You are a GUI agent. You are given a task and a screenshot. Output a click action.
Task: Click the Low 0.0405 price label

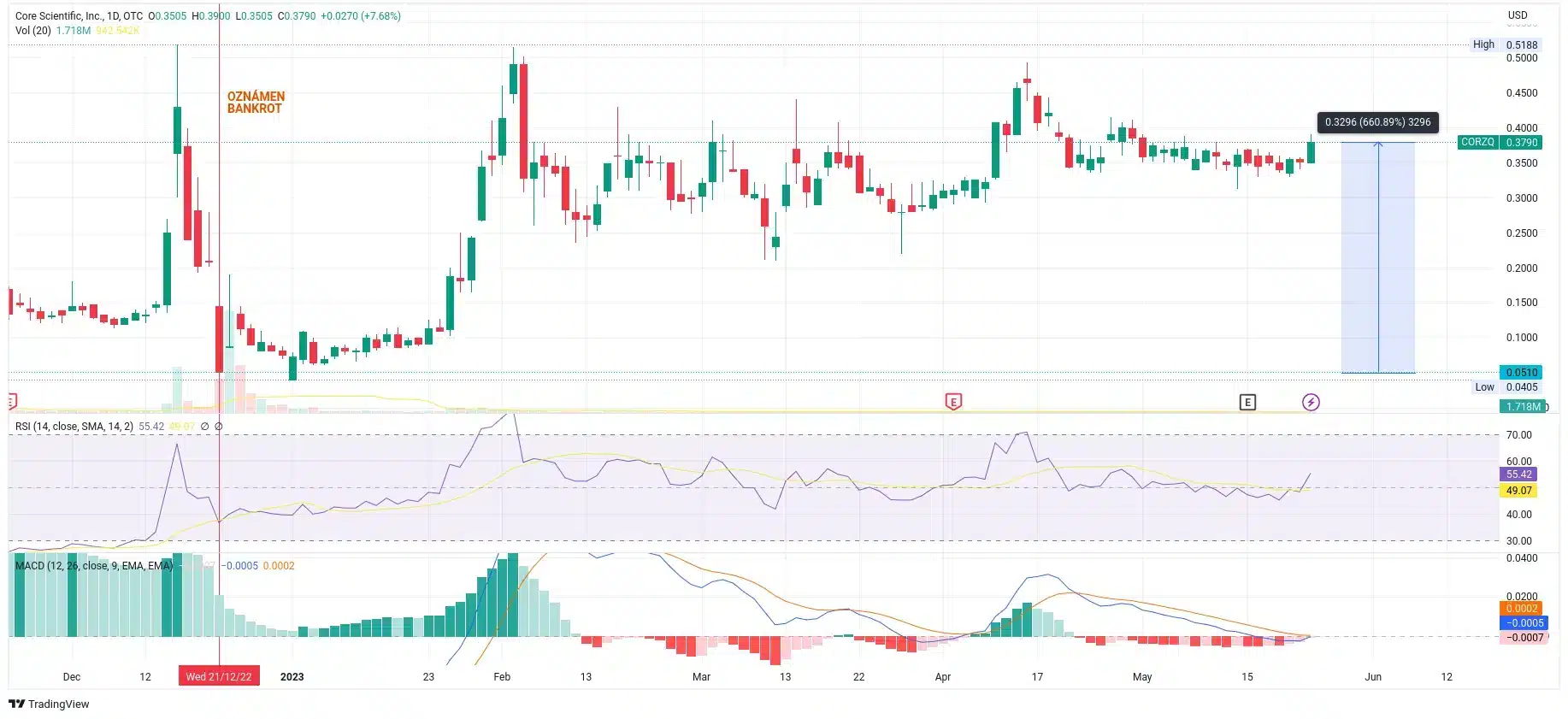(1506, 386)
